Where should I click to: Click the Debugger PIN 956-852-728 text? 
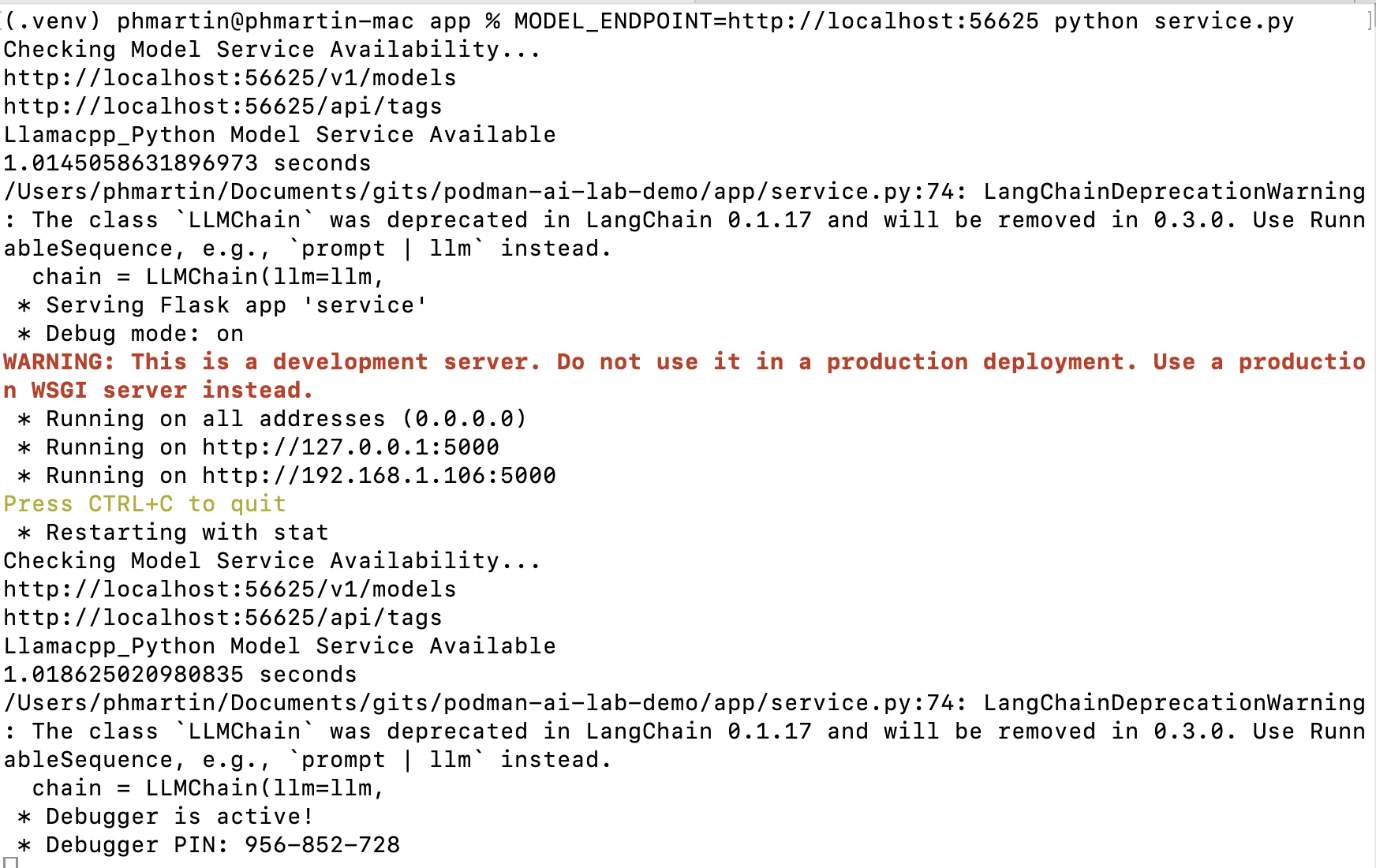(322, 845)
